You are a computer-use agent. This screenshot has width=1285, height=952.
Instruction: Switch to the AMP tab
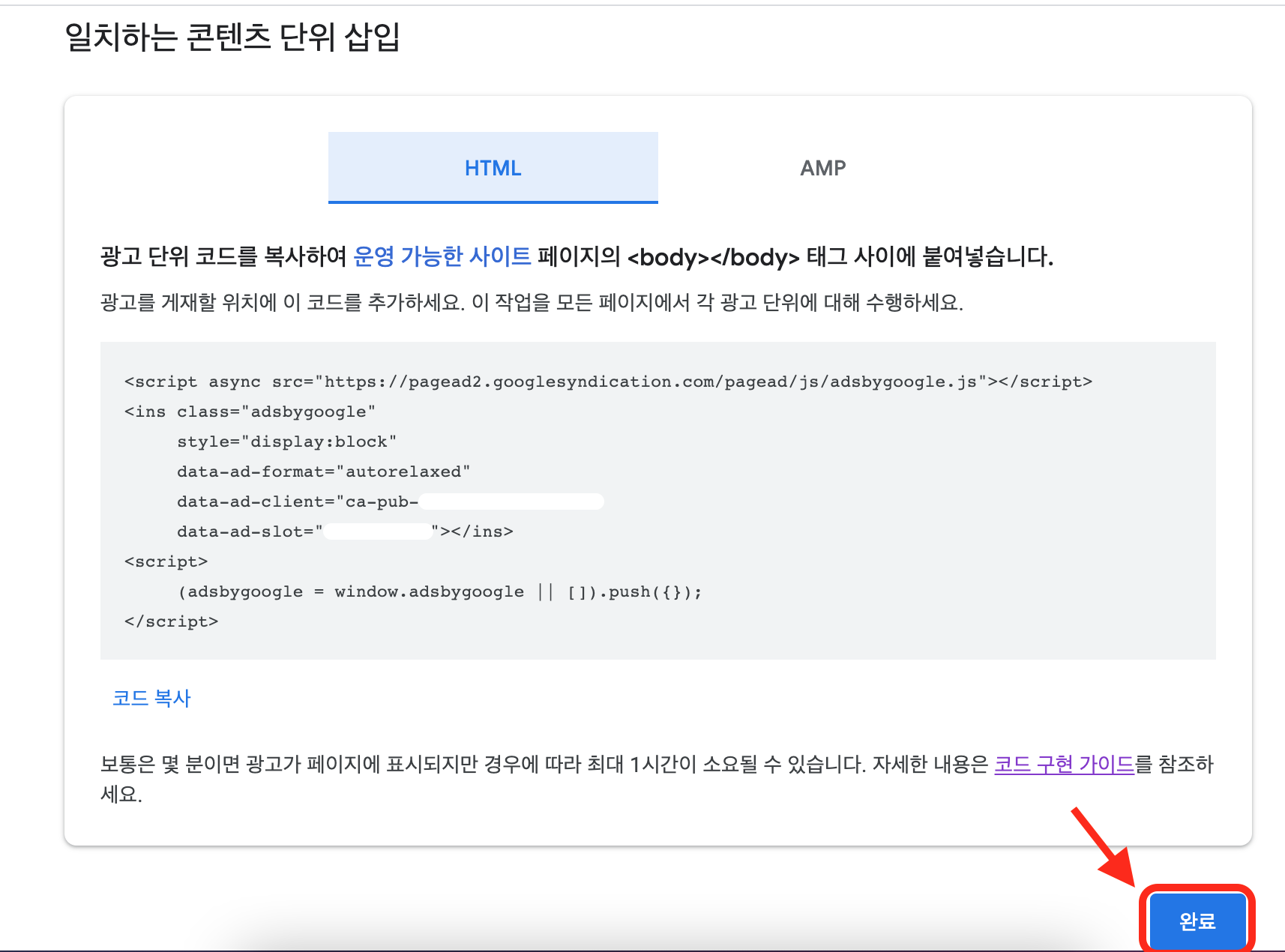(x=822, y=167)
